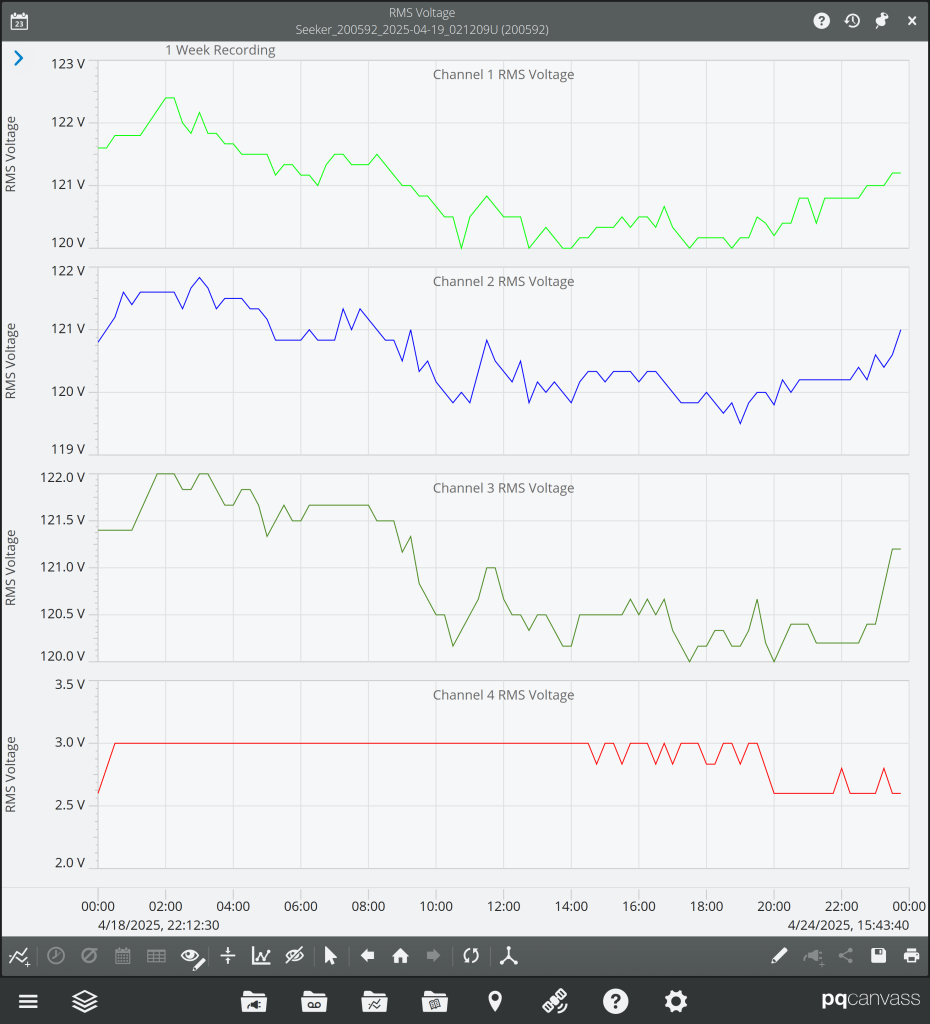Open the RMS trend chart tool
This screenshot has height=1024, width=930.
261,955
